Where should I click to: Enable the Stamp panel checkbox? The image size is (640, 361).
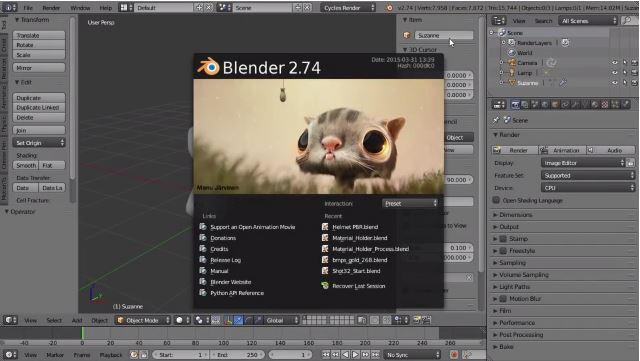503,238
